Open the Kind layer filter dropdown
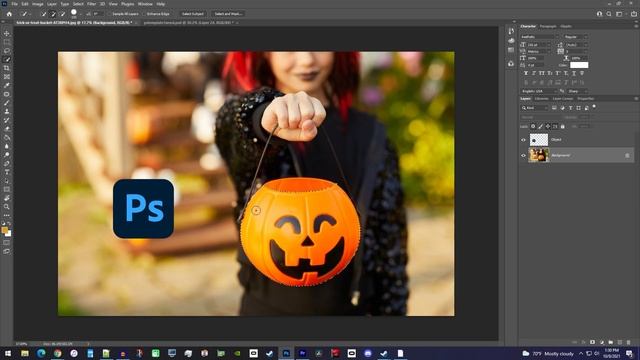Viewport: 640px width, 360px height. tap(534, 108)
